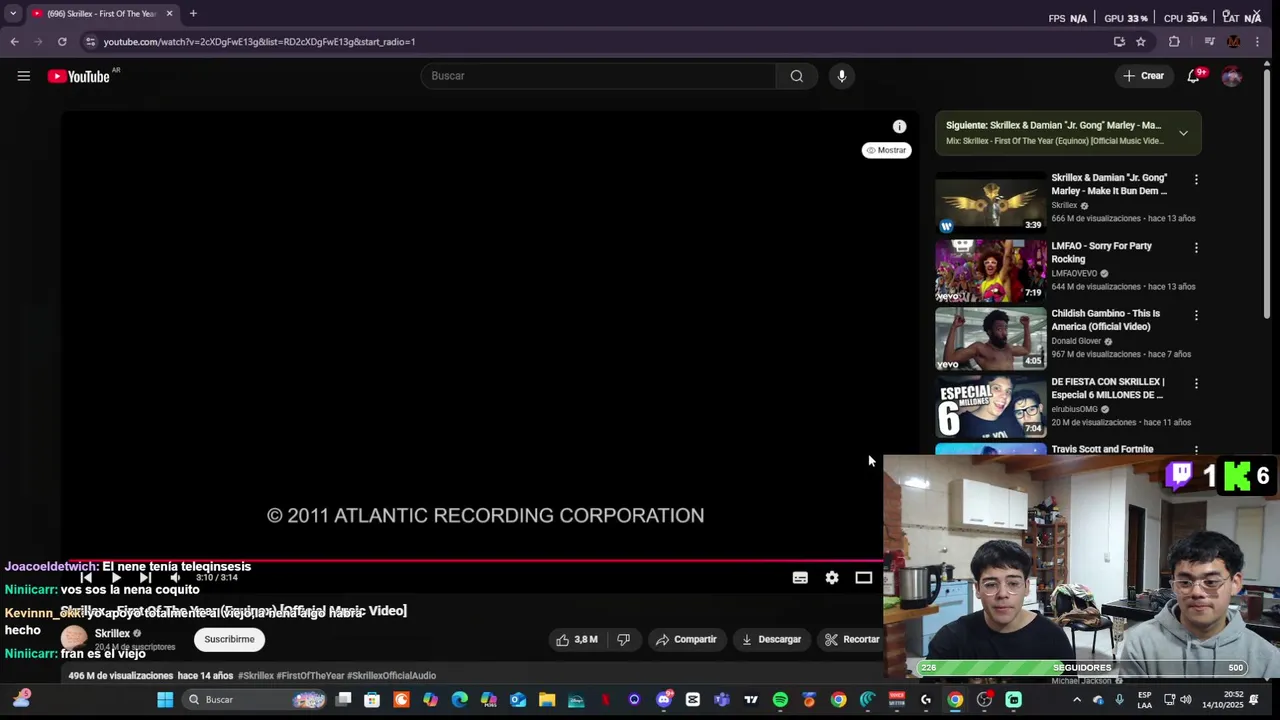Open the Windows Start button

pyautogui.click(x=165, y=700)
